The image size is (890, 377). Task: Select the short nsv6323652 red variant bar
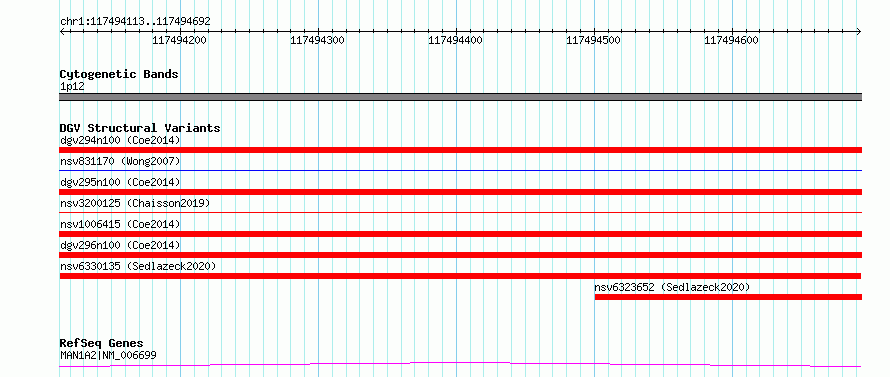[x=728, y=297]
